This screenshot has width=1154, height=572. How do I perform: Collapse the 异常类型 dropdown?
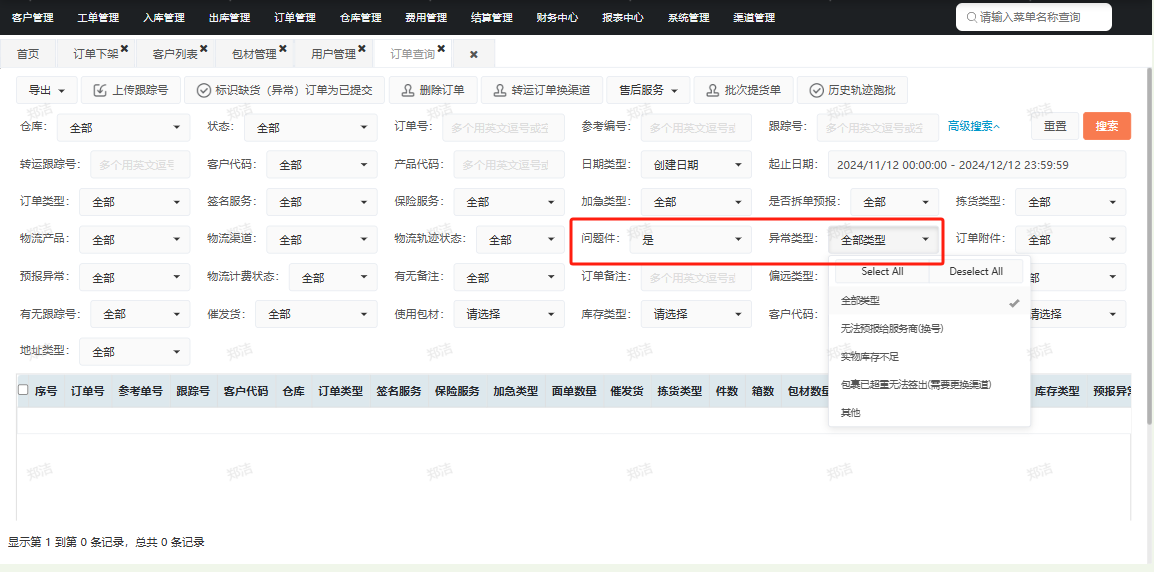884,239
